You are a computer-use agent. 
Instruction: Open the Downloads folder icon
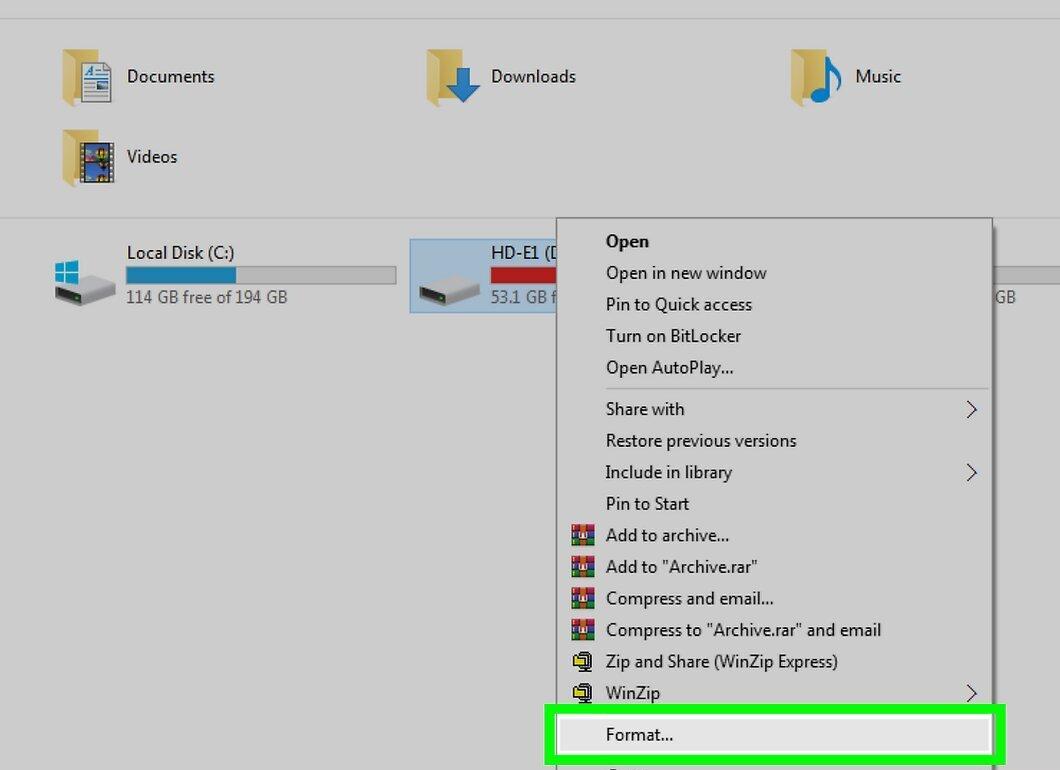pos(452,77)
